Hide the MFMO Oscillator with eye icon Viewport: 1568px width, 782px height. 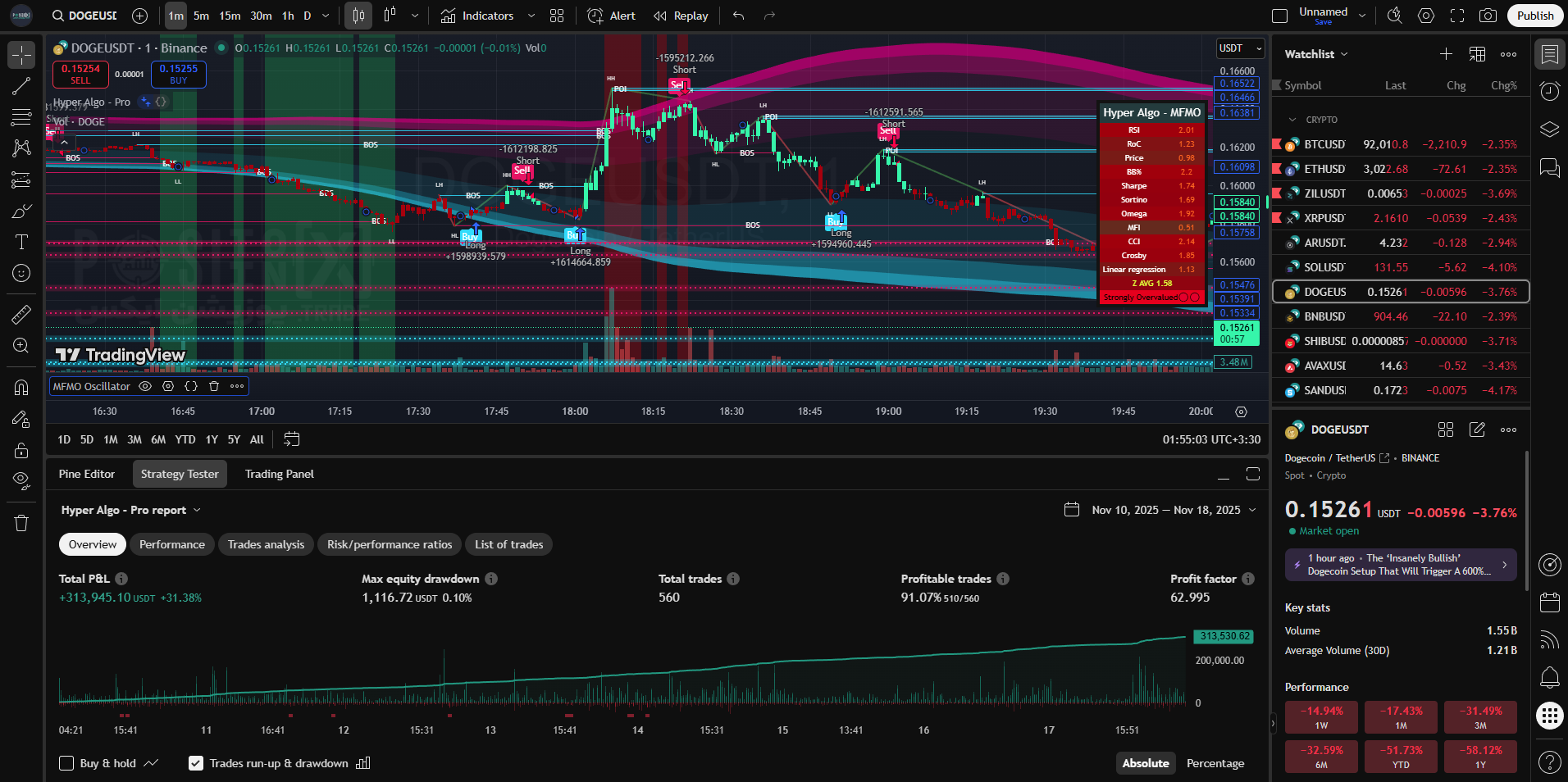(145, 386)
